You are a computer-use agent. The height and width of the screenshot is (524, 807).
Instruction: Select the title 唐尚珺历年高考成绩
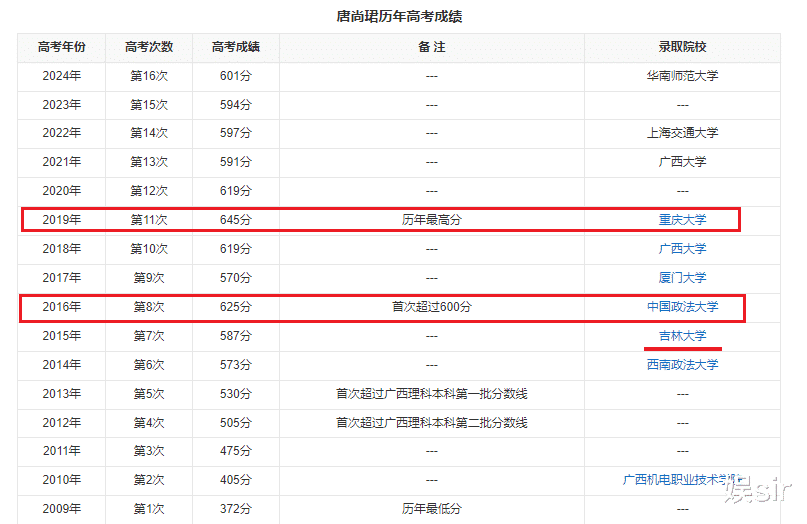(399, 16)
